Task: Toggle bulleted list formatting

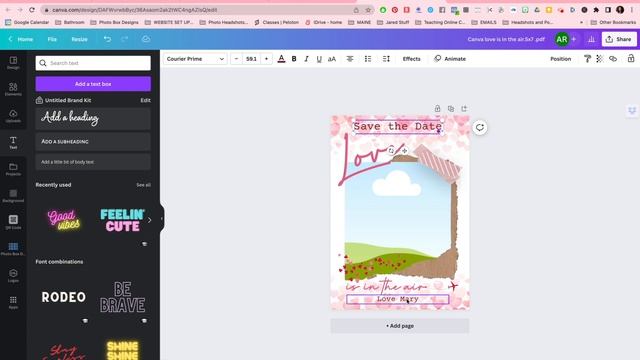Action: coord(368,59)
